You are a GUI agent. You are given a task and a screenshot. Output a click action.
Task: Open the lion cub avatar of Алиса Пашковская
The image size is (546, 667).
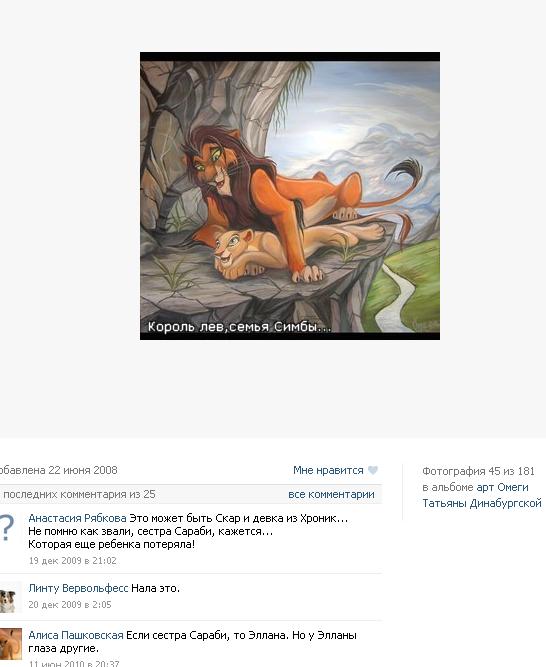[x=11, y=643]
